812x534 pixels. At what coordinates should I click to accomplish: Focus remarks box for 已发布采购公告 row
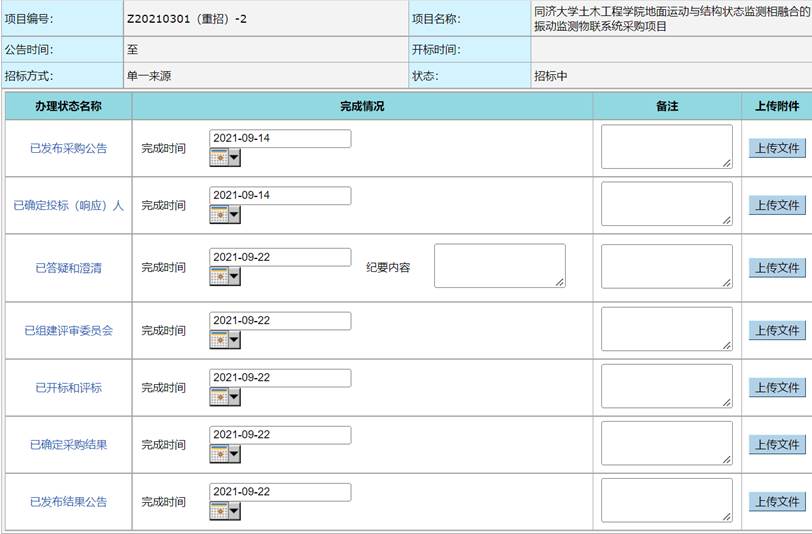[x=666, y=147]
